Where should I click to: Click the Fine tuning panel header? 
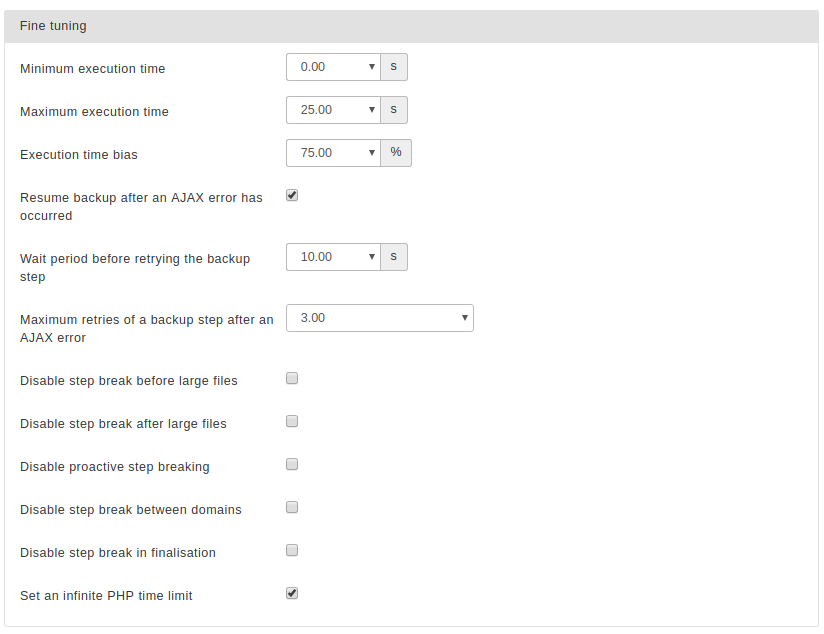411,26
